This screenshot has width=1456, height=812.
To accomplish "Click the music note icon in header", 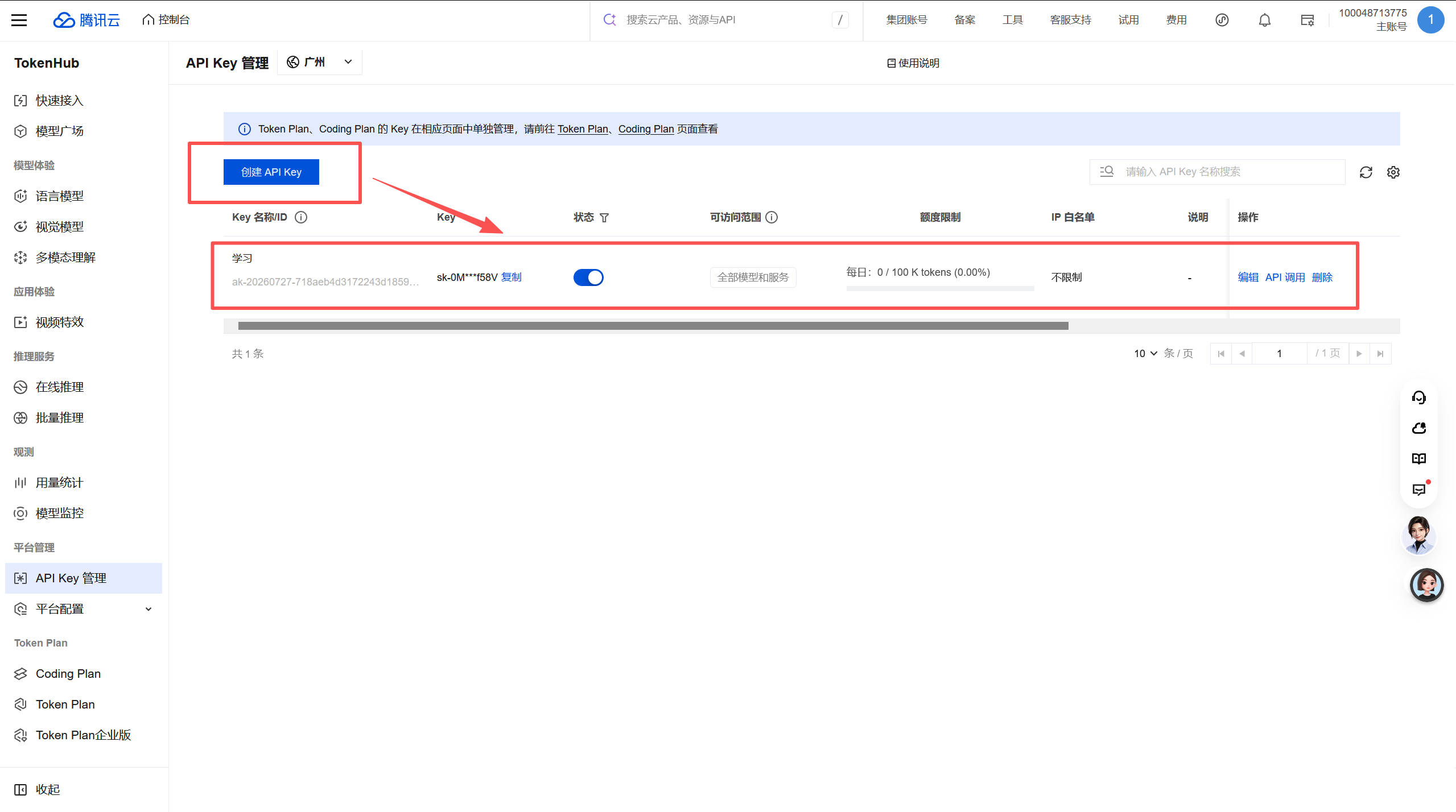I will click(x=1222, y=20).
